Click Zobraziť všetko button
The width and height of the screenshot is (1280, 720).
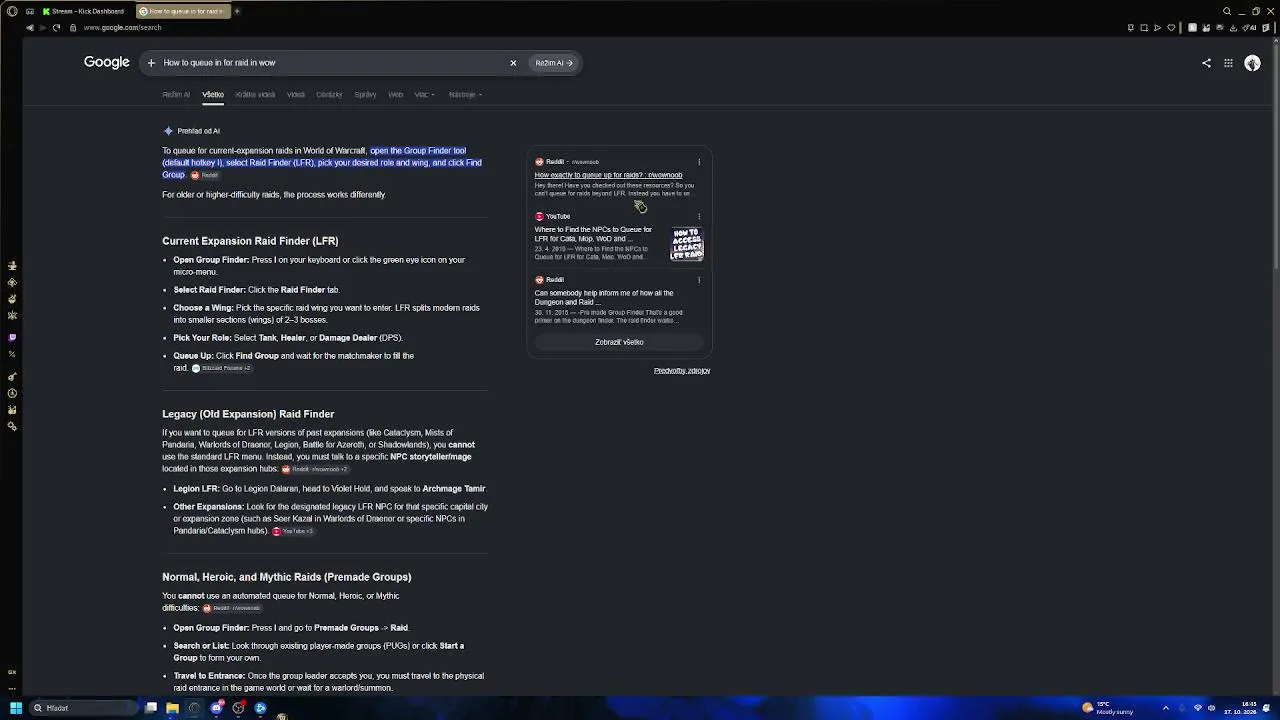pyautogui.click(x=619, y=342)
